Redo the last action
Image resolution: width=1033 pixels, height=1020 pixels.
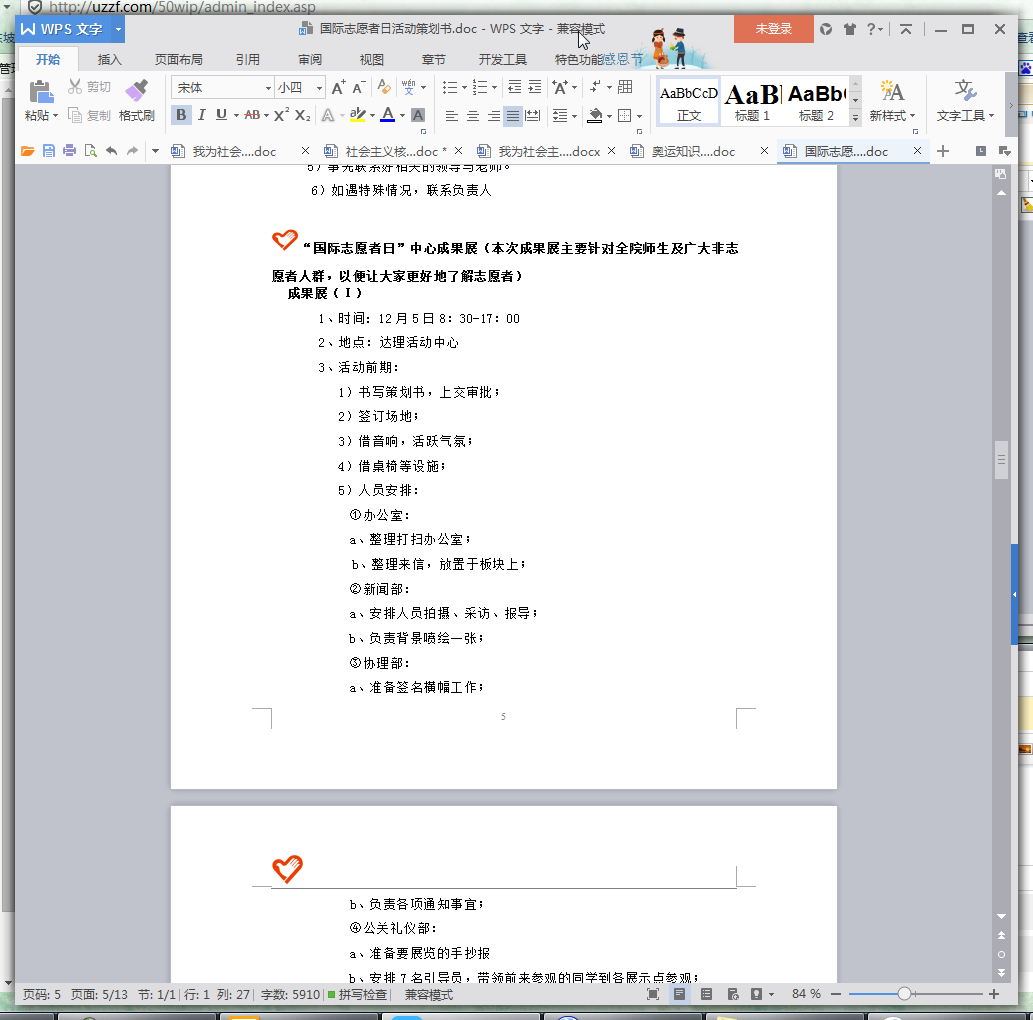(132, 151)
